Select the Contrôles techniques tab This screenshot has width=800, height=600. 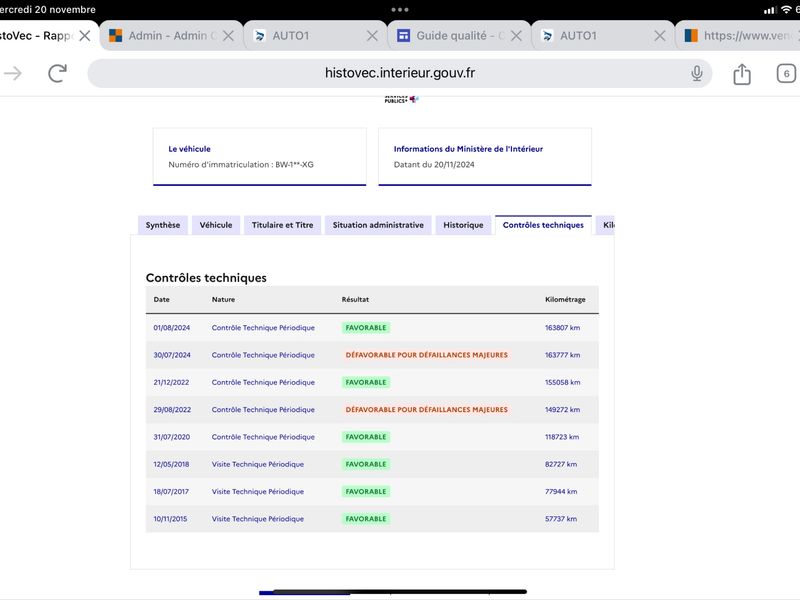tap(543, 225)
